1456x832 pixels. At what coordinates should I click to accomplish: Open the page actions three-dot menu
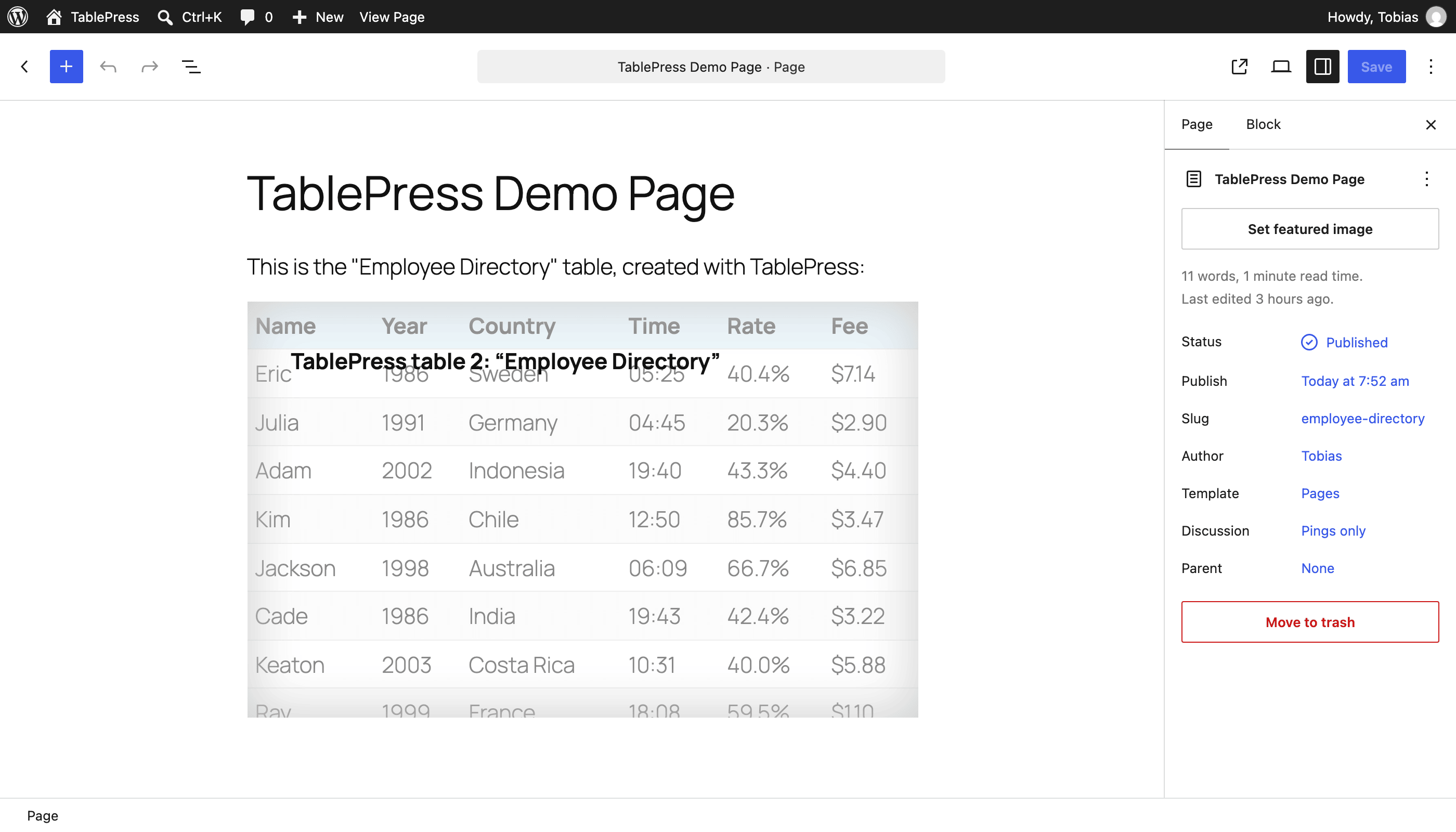point(1427,179)
